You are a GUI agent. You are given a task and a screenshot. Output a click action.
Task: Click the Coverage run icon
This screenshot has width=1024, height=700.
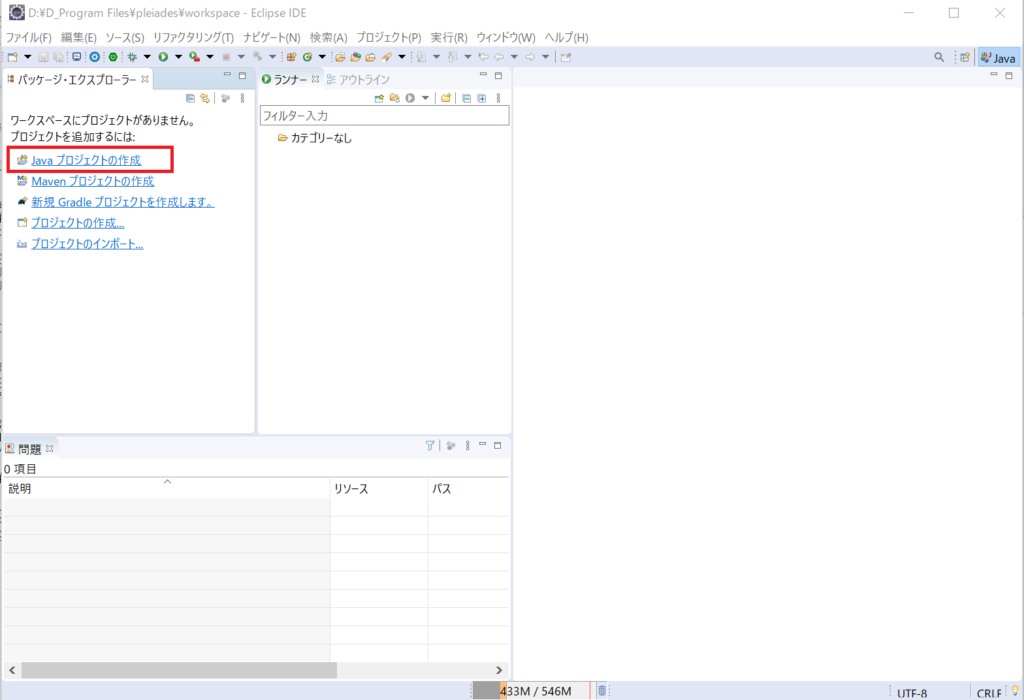[194, 57]
